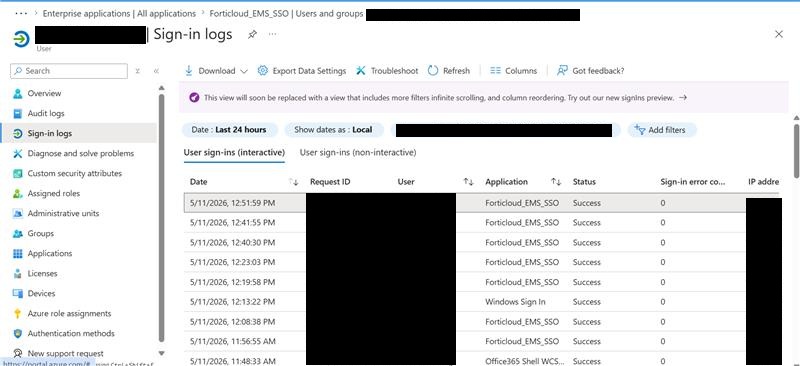Click the Download arrow icon
Viewport: 800px width, 366px height.
(189, 71)
